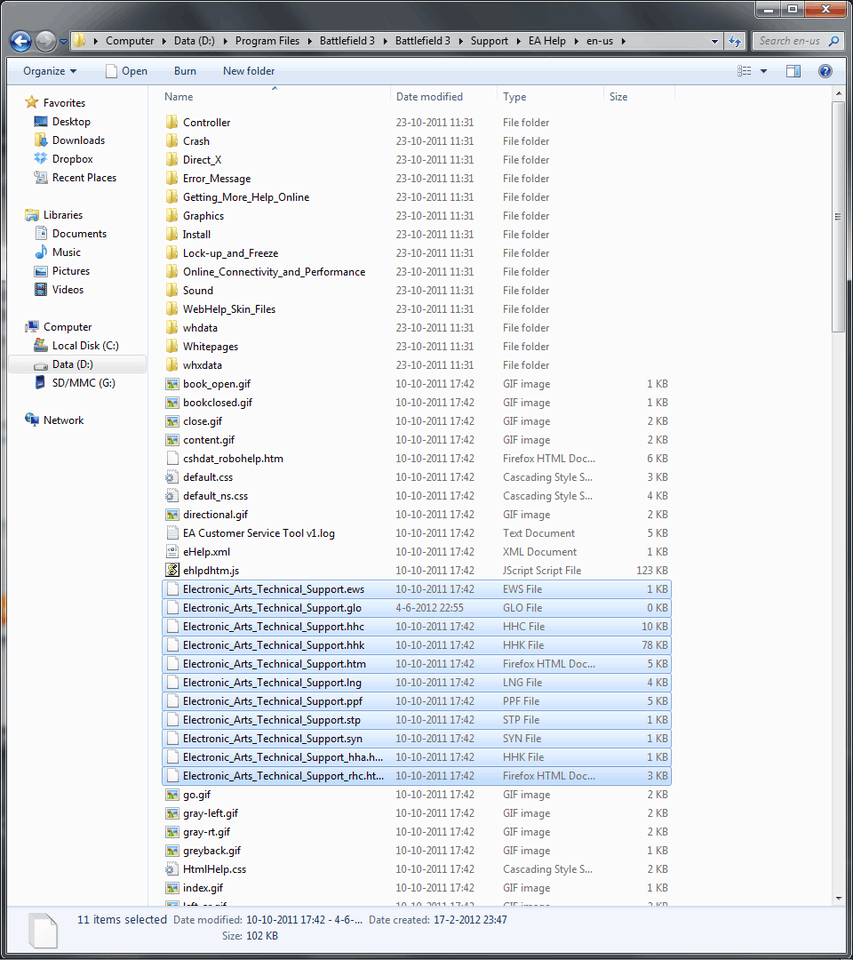Click the Open toolbar button

[x=127, y=71]
